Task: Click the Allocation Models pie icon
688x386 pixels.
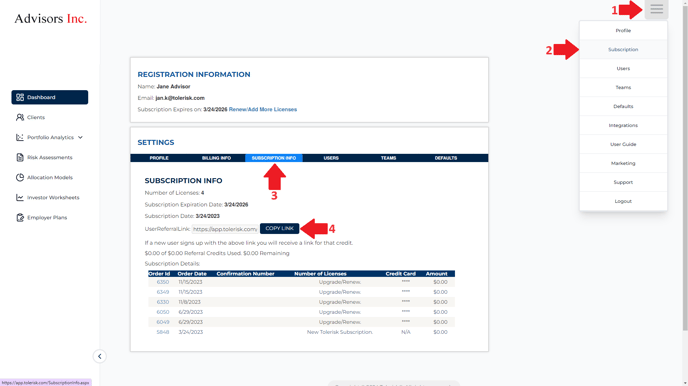Action: [x=20, y=177]
